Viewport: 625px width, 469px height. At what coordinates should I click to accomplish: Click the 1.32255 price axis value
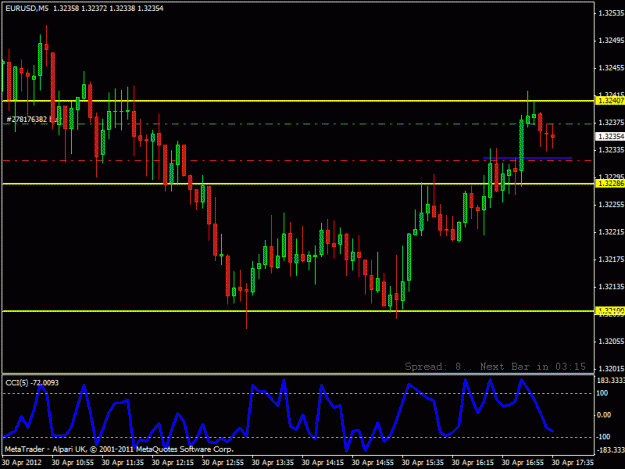611,204
